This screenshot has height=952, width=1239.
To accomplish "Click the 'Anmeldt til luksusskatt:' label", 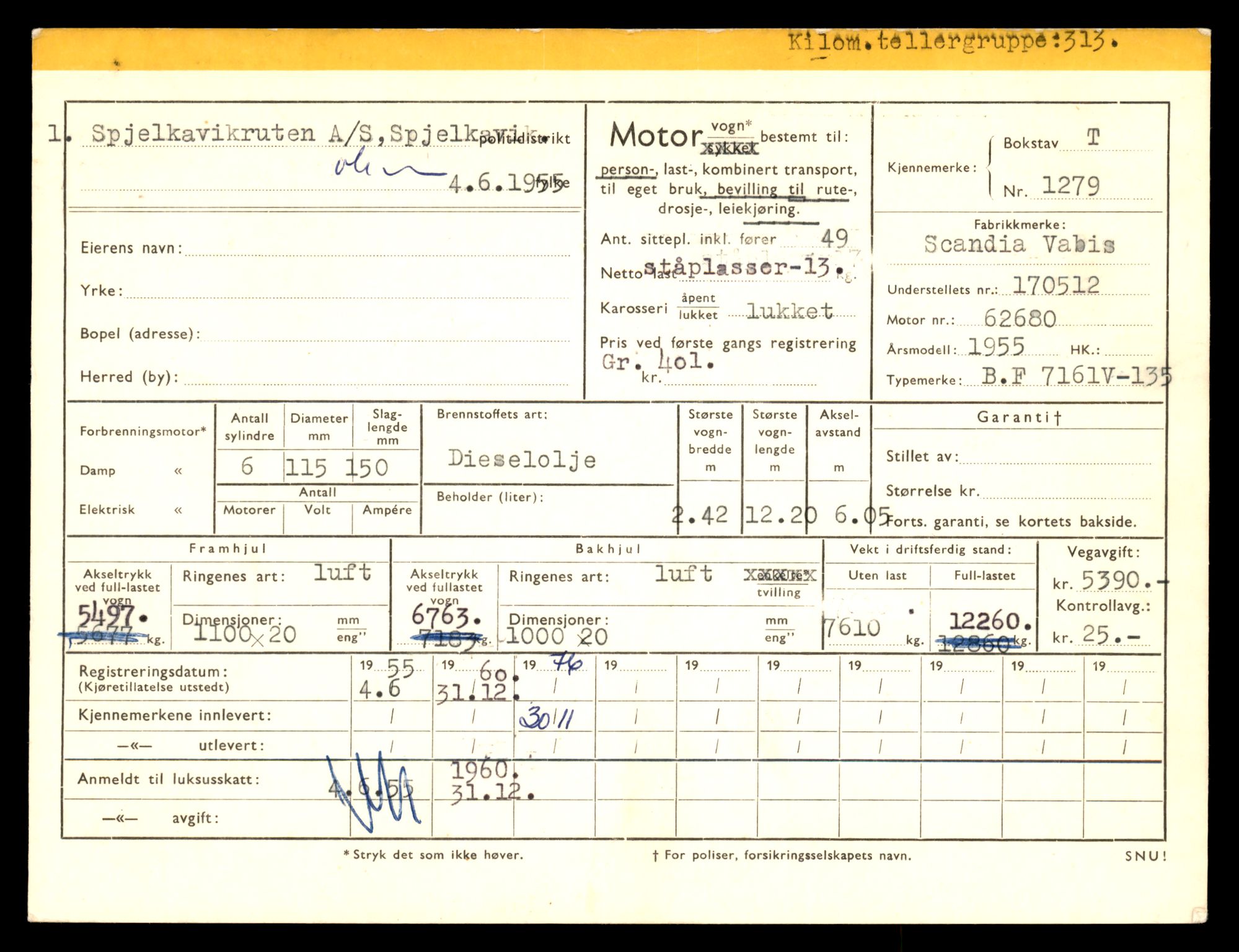I will (x=169, y=779).
